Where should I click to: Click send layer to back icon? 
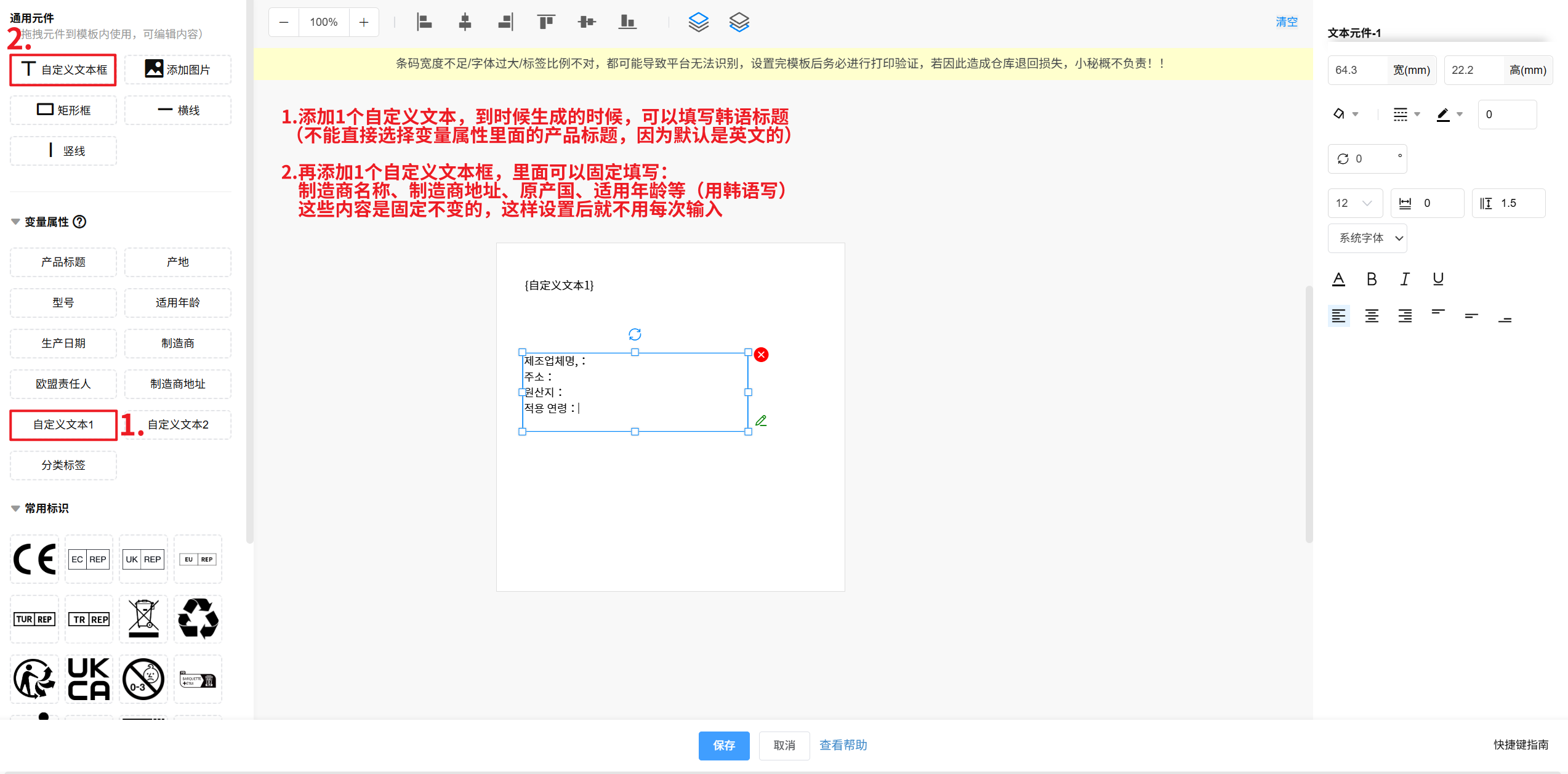pos(739,22)
